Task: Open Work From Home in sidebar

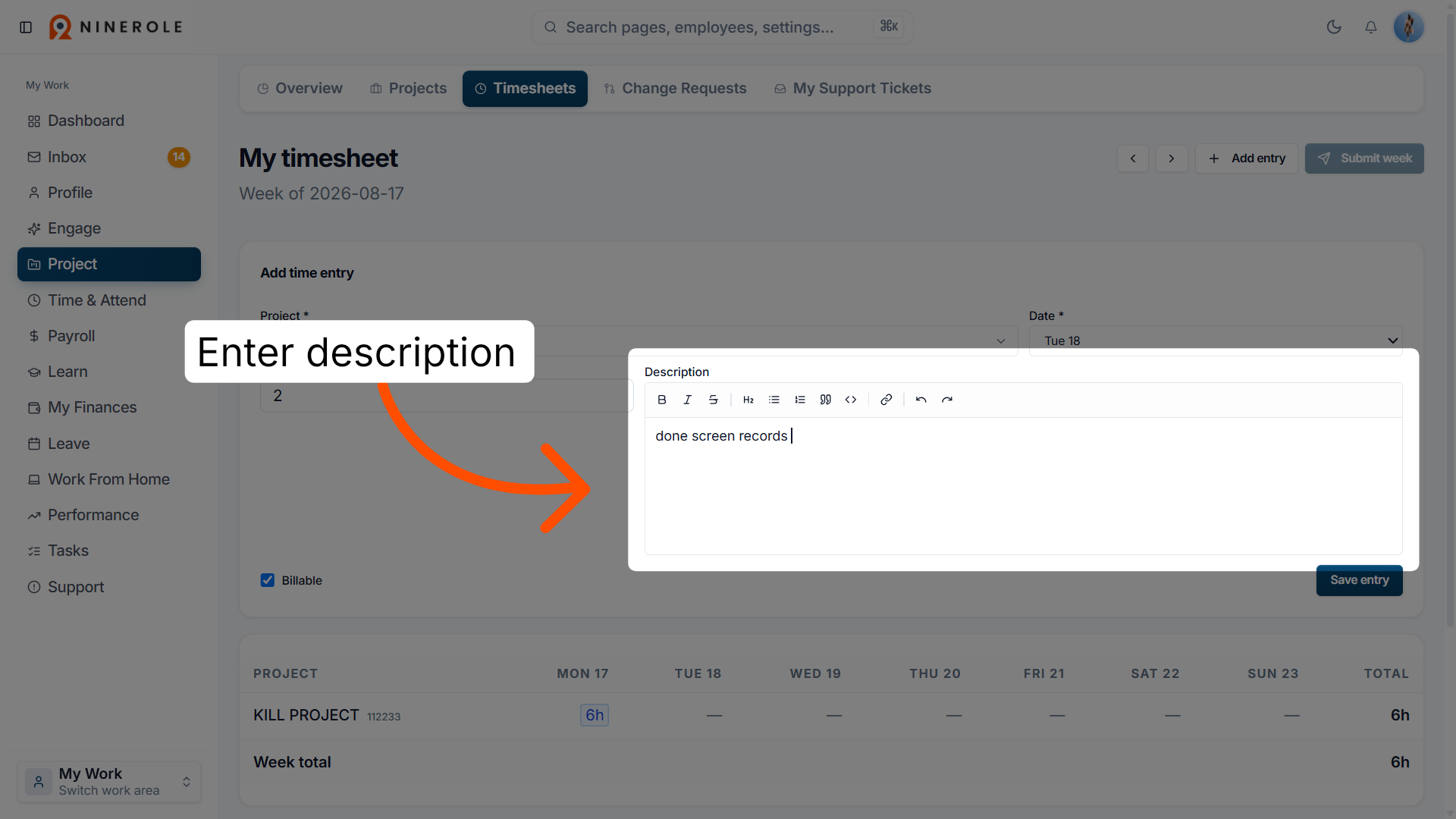Action: [109, 479]
